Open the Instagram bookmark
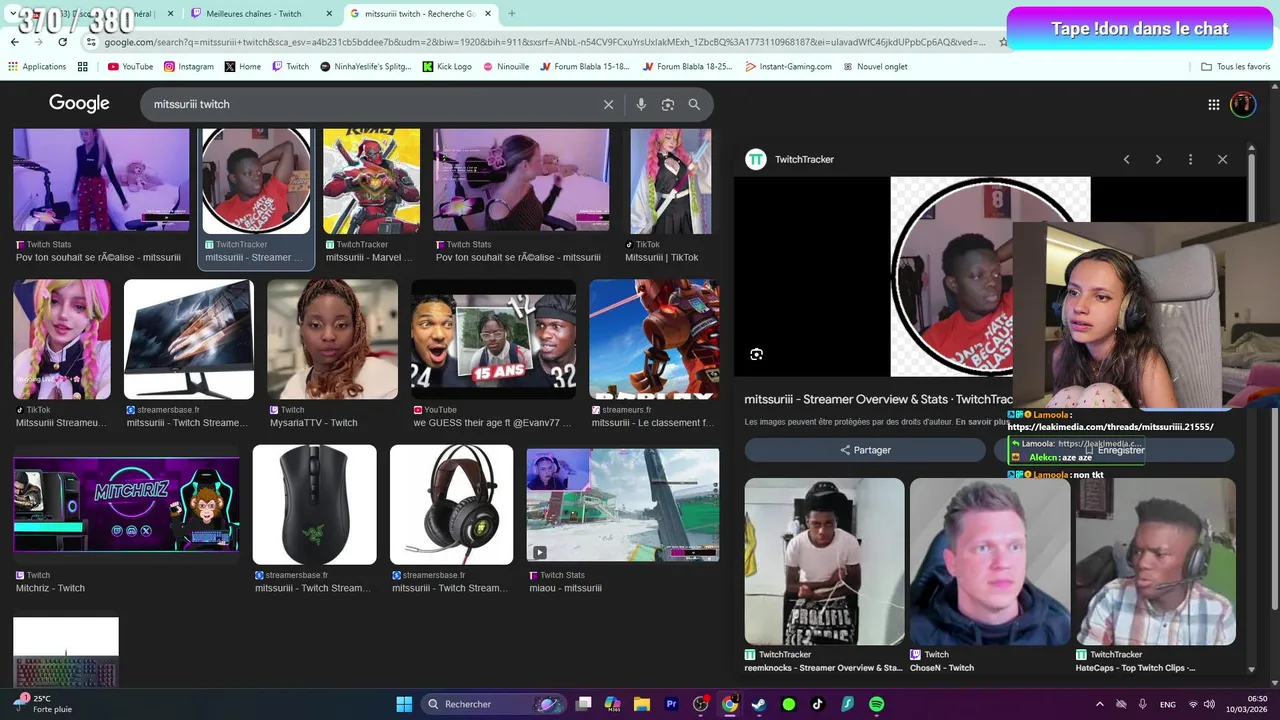 189,66
